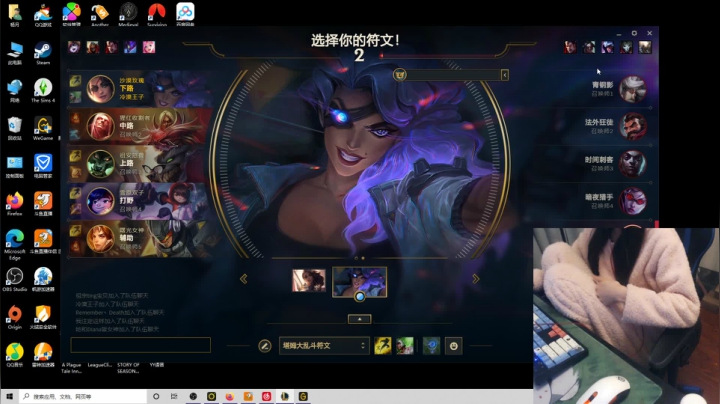720x404 pixels.
Task: Open the emote selection button
Action: 454,346
